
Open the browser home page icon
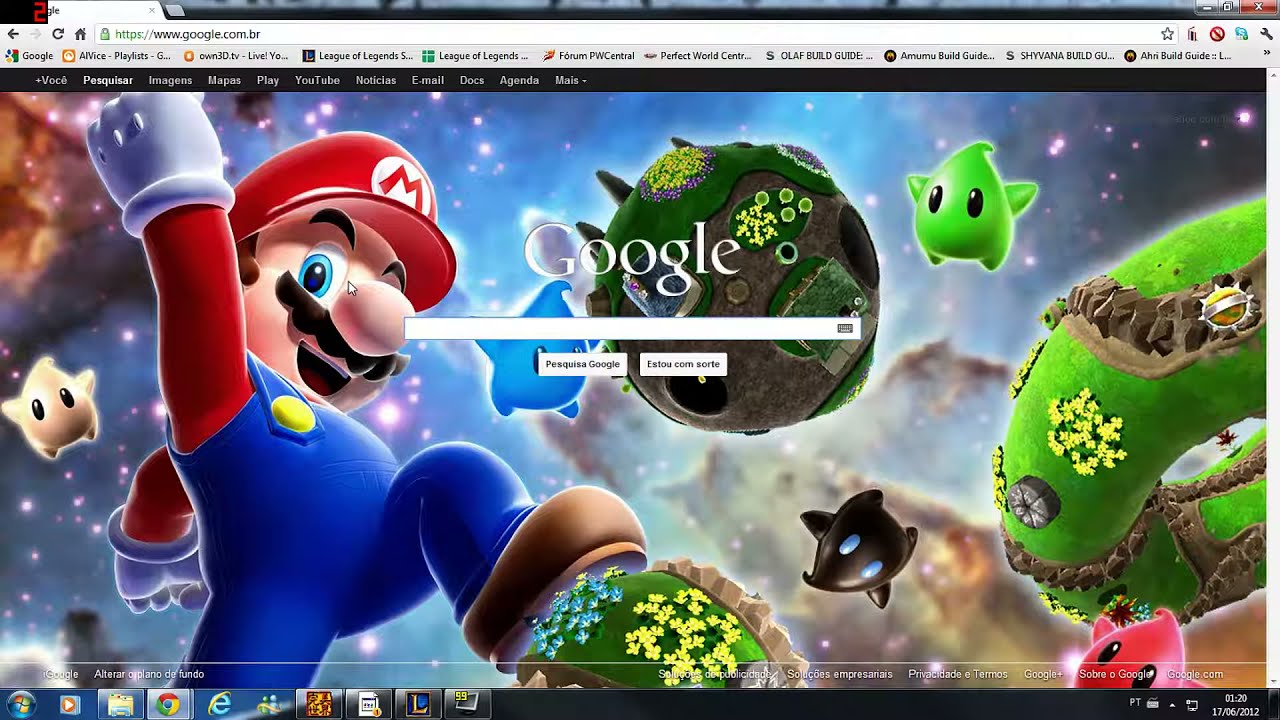pos(80,34)
